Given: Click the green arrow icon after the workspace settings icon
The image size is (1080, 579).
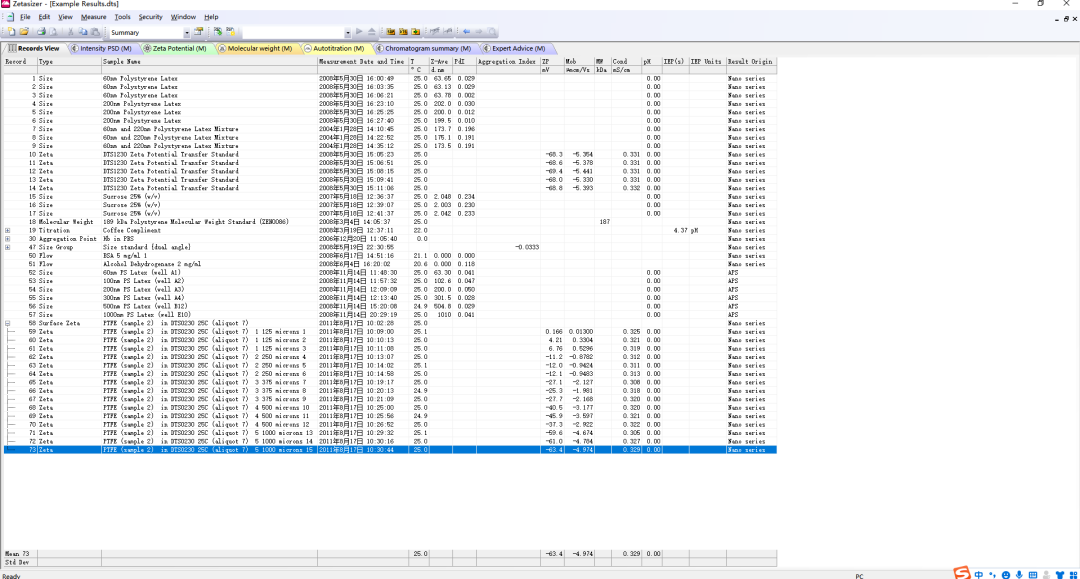Looking at the screenshot, I should 218,32.
